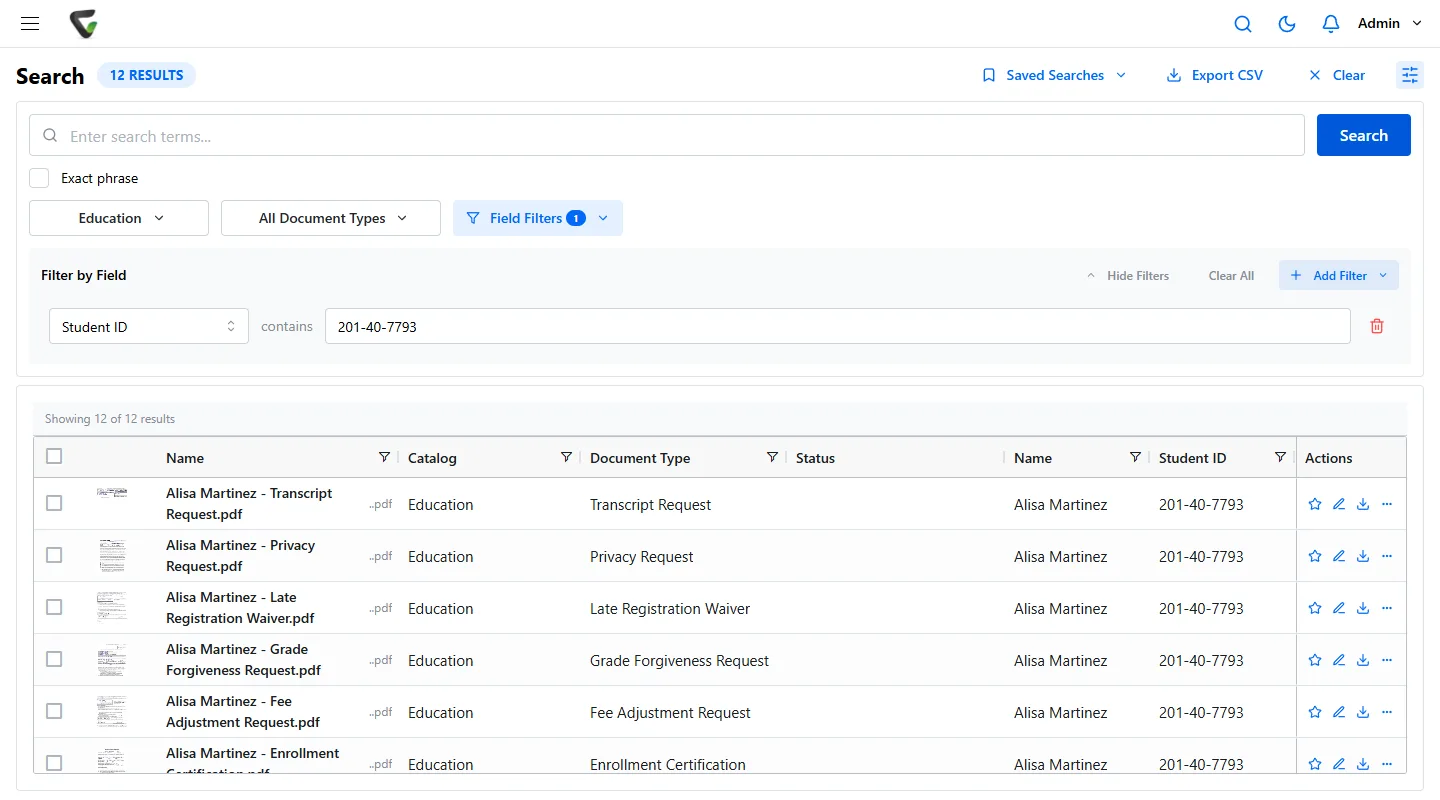Filter the student Name column left of Student ID

click(x=1135, y=457)
